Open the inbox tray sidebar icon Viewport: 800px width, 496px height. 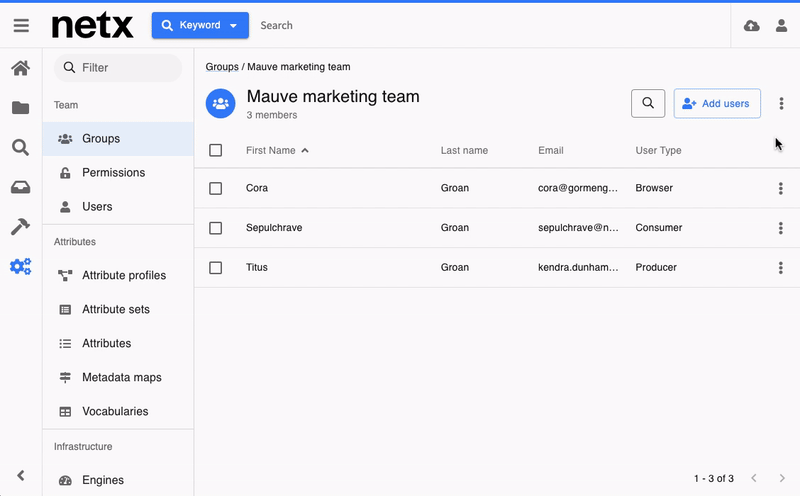(20, 187)
